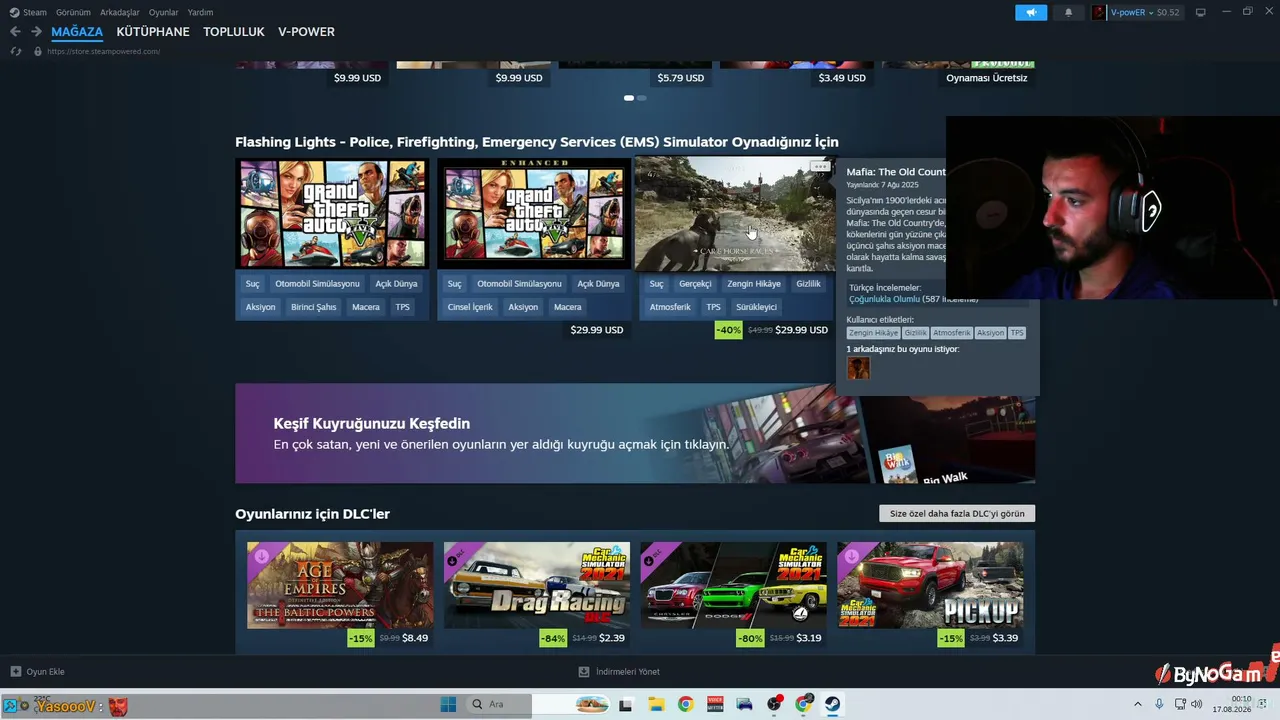This screenshot has height=720, width=1280.
Task: Open the Arkadaşlar menu
Action: (x=120, y=12)
